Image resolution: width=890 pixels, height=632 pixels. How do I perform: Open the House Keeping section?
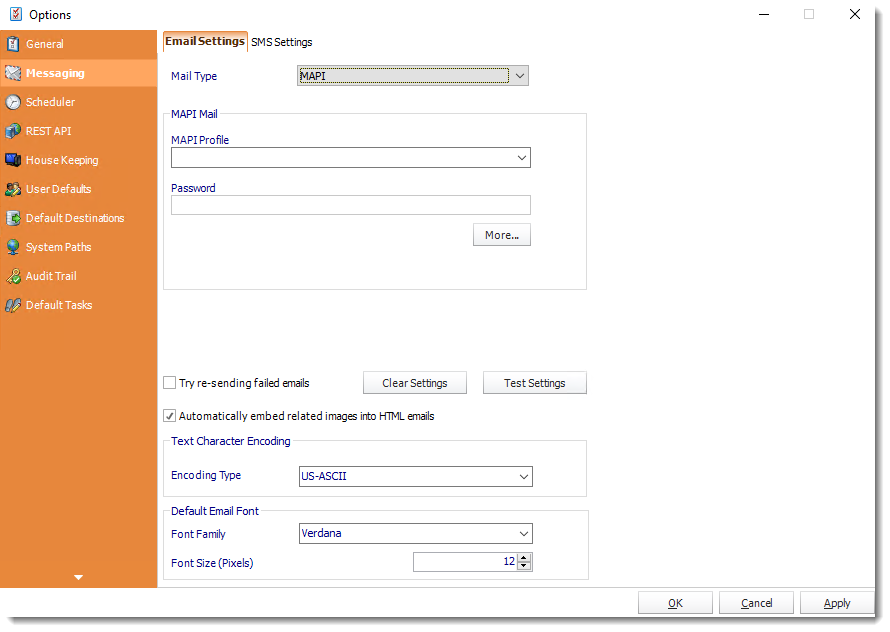click(x=62, y=160)
